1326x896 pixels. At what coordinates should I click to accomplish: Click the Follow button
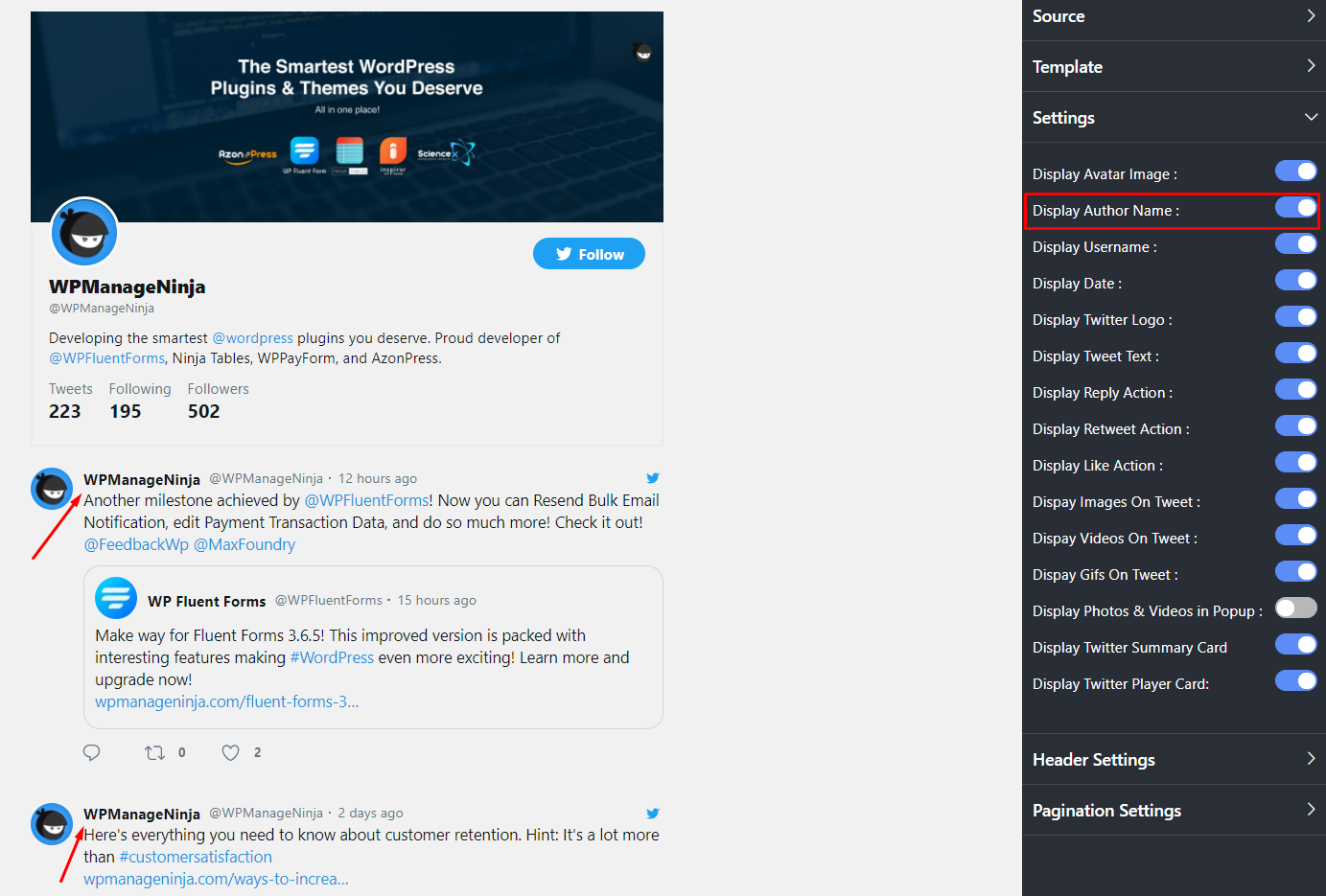(589, 254)
